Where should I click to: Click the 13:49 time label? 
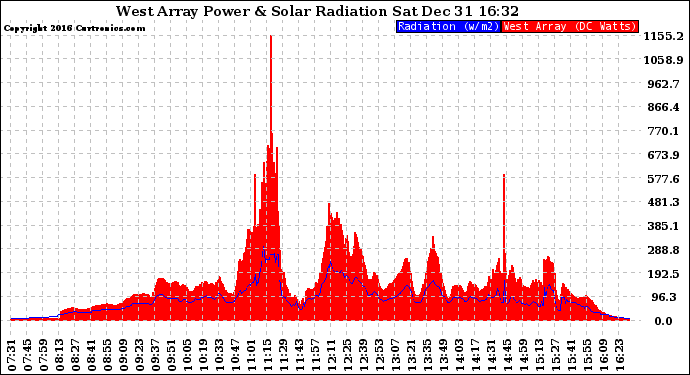(444, 355)
